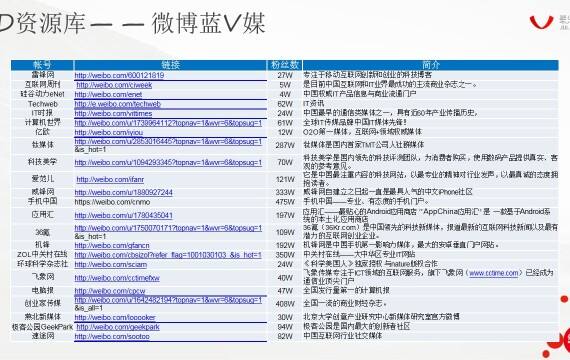Open the e.weibo.com/techweb link

pyautogui.click(x=117, y=104)
